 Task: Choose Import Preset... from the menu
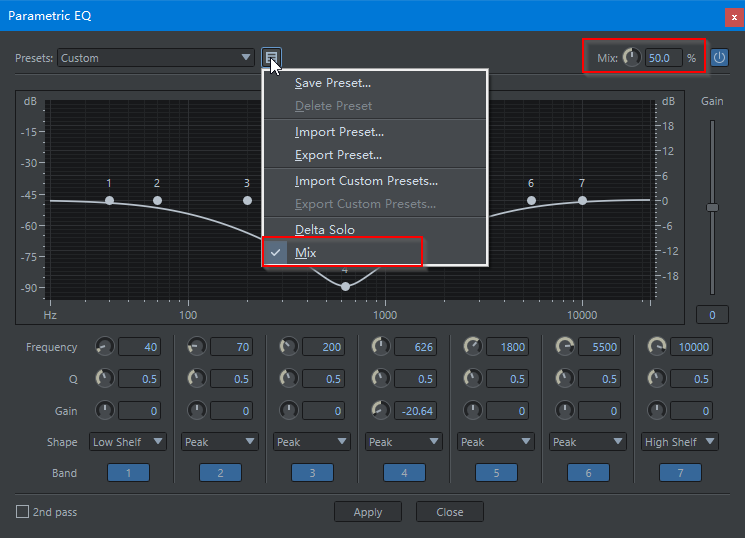tap(375, 132)
